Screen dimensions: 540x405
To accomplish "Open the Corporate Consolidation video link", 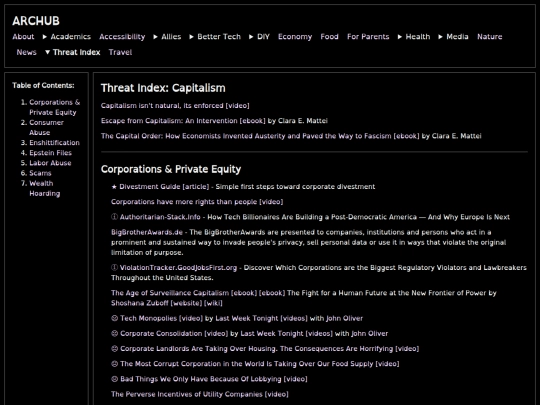I will [161, 333].
